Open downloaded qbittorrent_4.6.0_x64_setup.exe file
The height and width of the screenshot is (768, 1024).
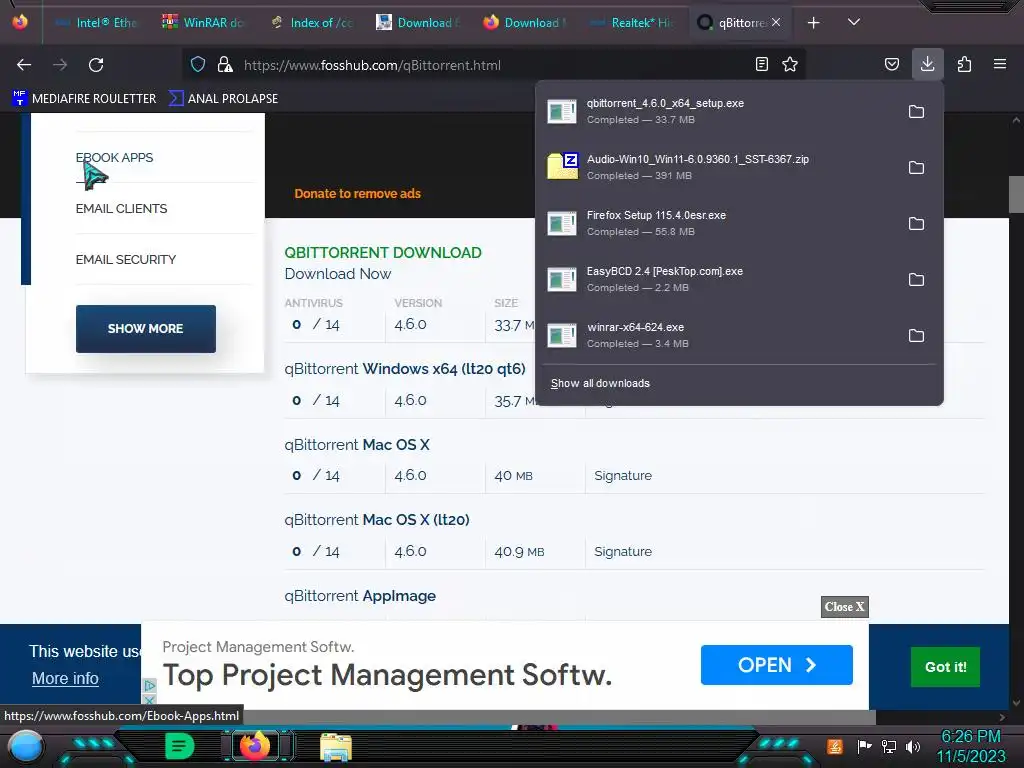pos(718,112)
